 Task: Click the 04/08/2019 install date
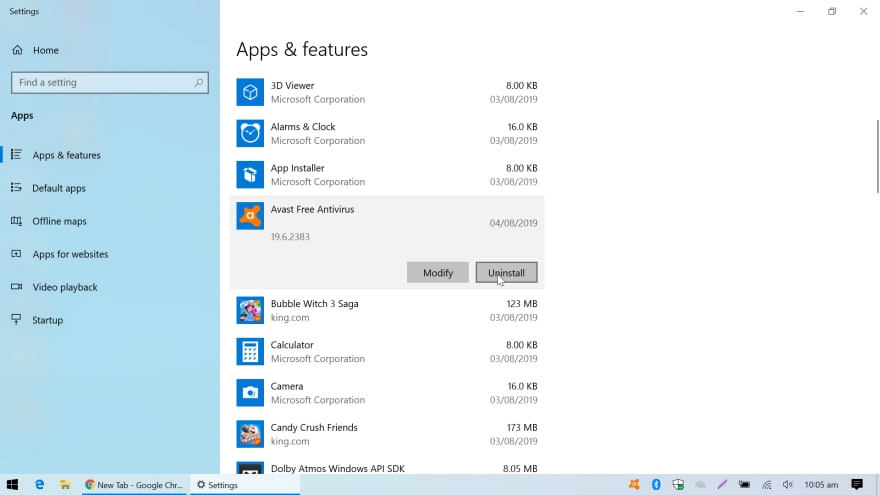tap(513, 223)
